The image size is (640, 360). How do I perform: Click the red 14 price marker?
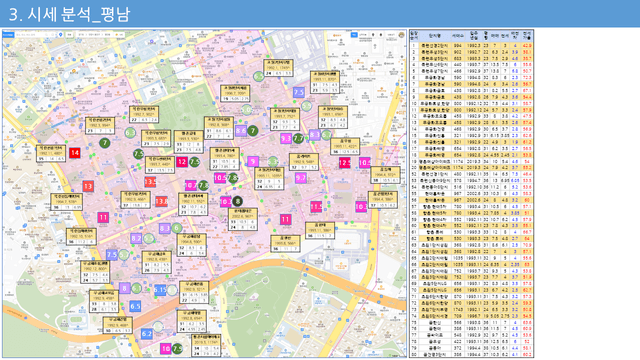[x=74, y=153]
